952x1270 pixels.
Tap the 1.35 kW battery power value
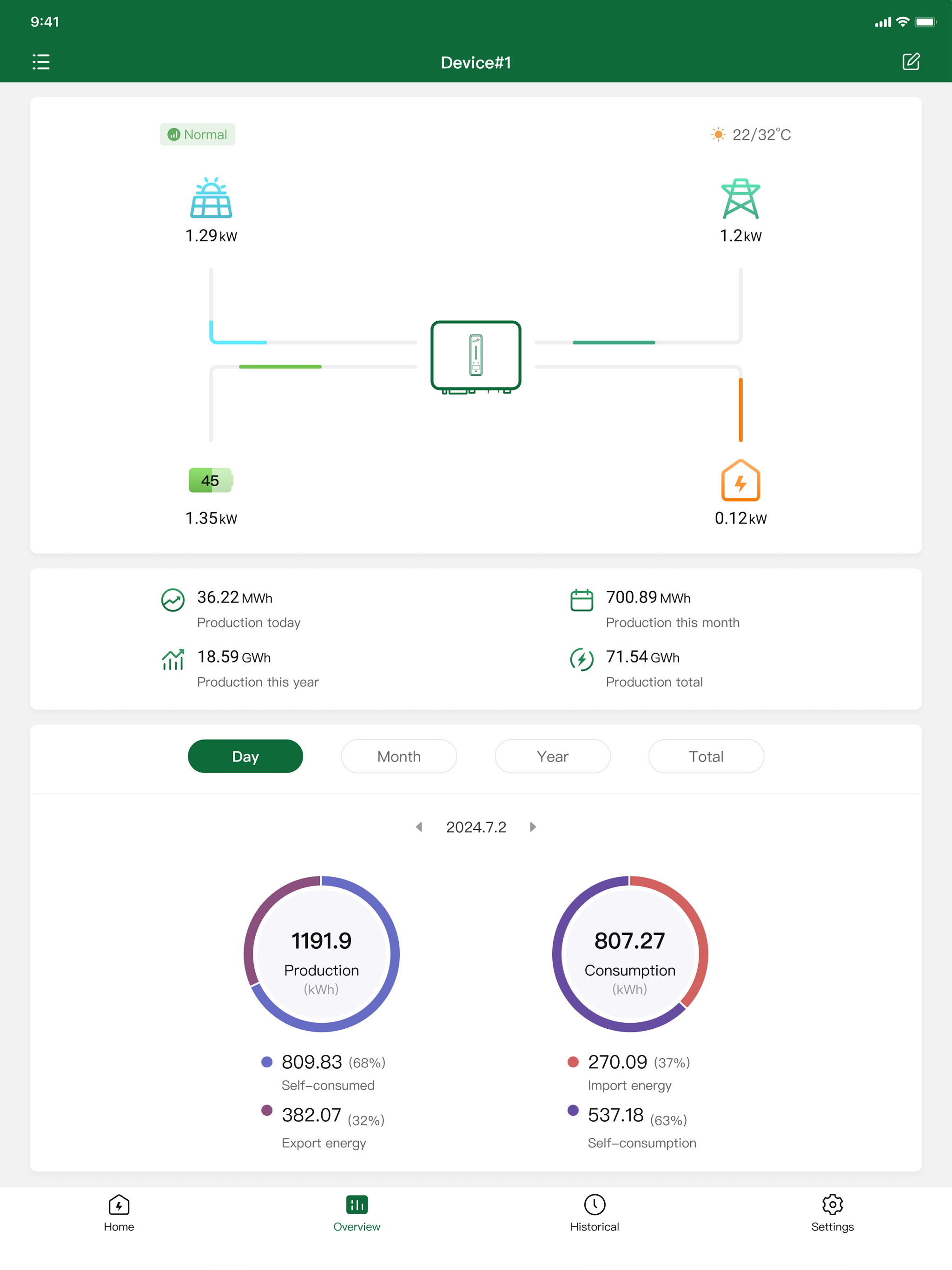coord(212,518)
